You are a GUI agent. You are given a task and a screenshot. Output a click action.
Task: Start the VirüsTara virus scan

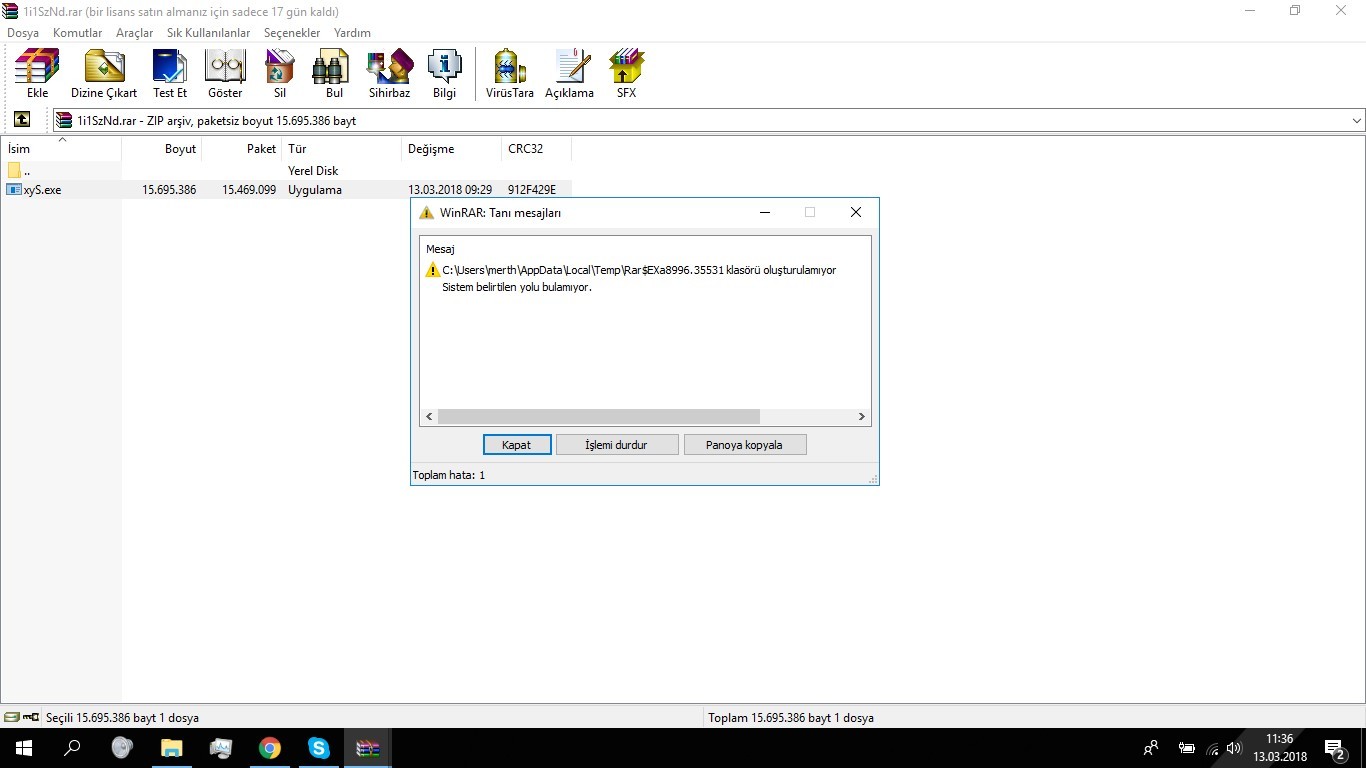pos(510,73)
